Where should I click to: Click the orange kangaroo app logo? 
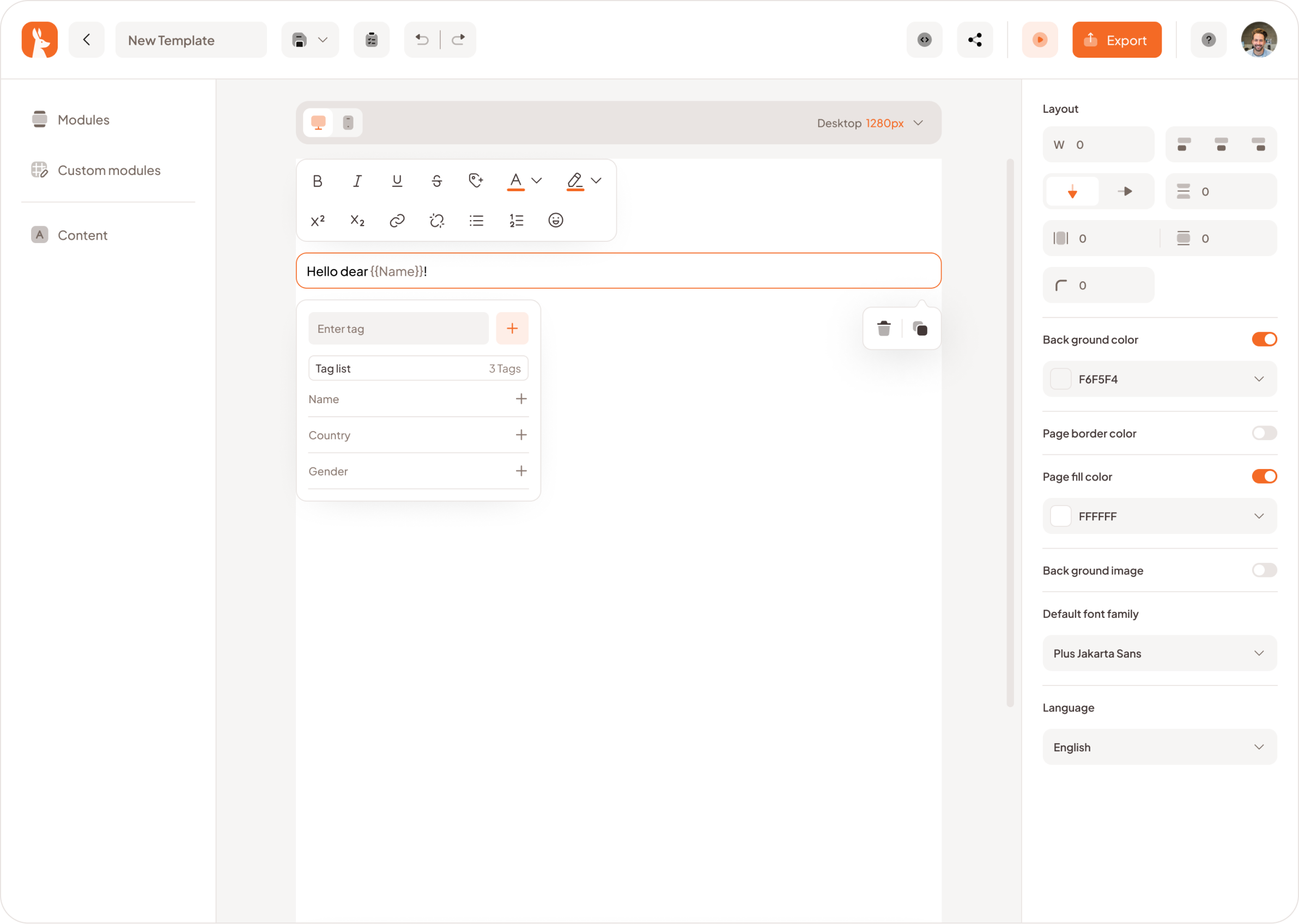coord(40,40)
